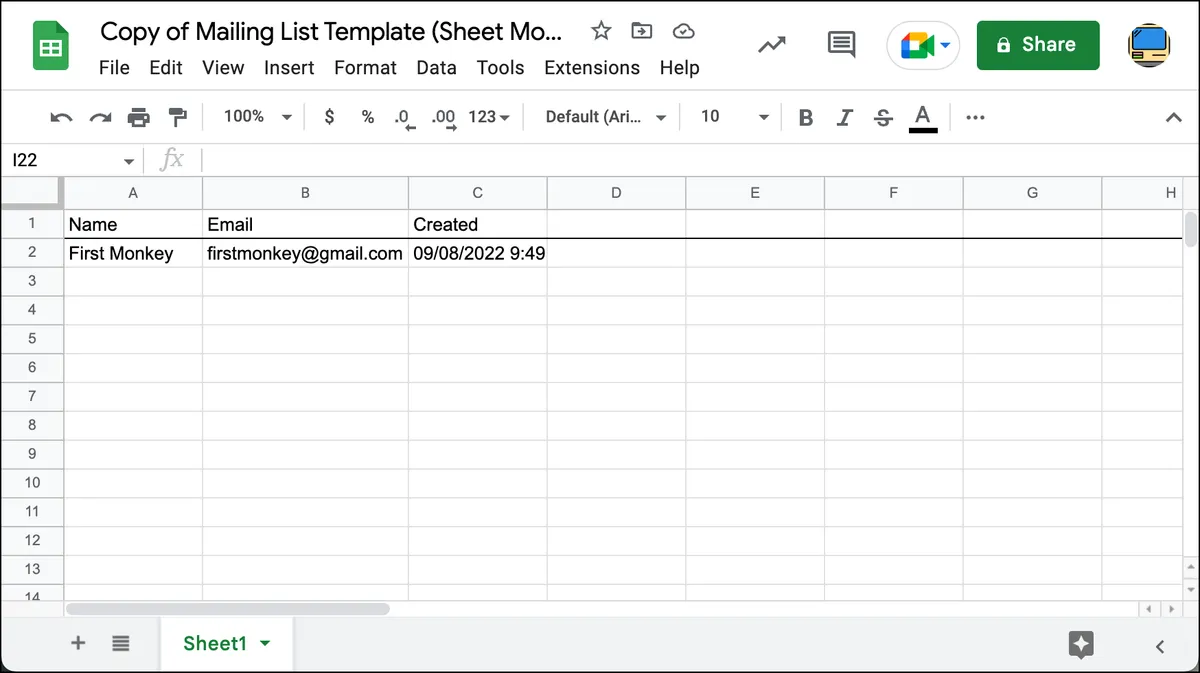Toggle bold formatting
1200x673 pixels.
tap(806, 118)
